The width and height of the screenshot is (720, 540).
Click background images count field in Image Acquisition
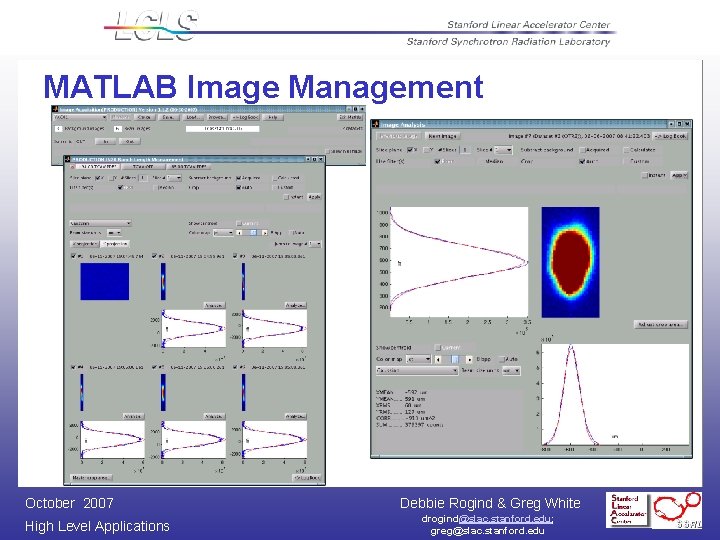tap(58, 129)
